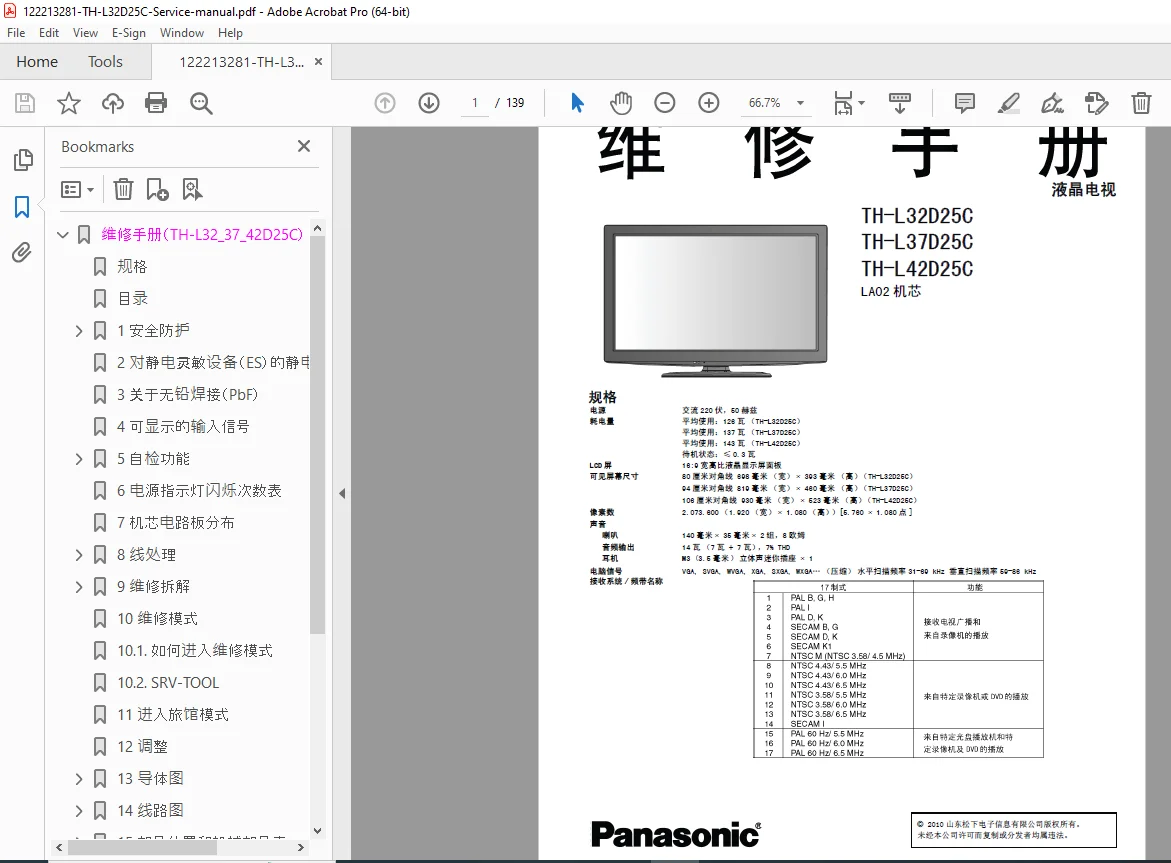Image resolution: width=1171 pixels, height=863 pixels.
Task: Expand the 5 自检功能 bookmark
Action: tap(79, 459)
